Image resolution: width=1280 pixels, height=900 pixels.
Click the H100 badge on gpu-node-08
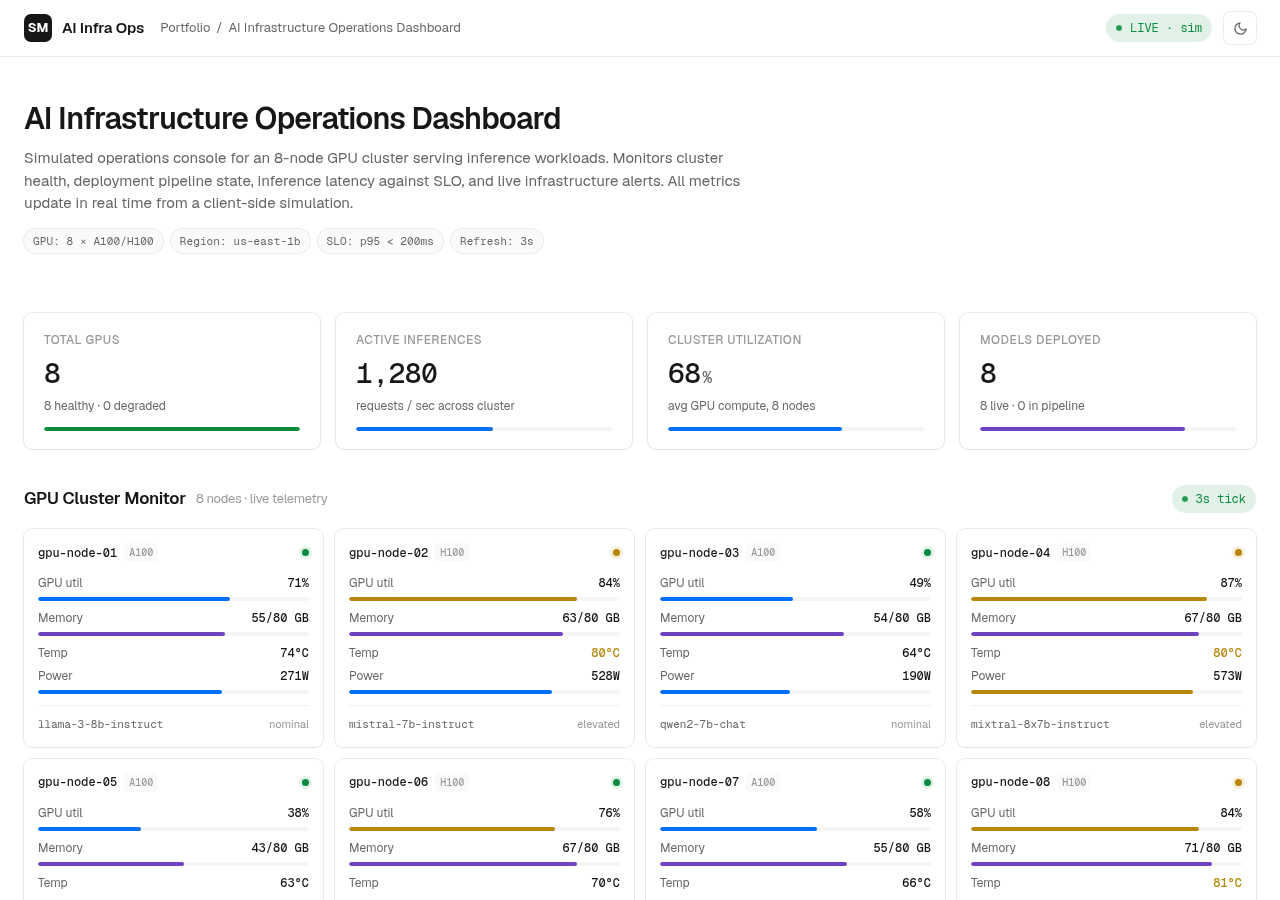tap(1074, 783)
